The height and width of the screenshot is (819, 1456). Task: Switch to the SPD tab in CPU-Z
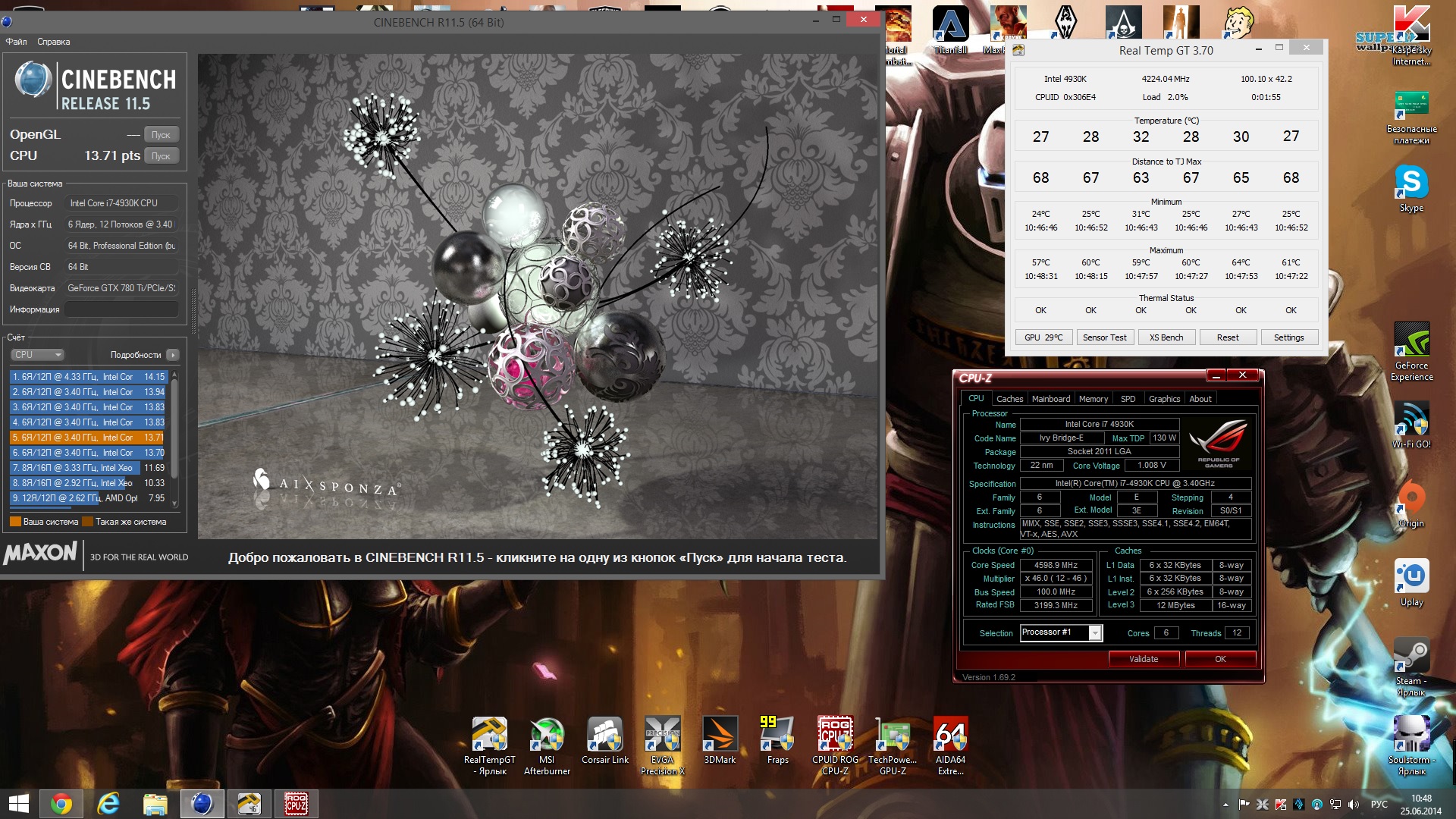[x=1128, y=399]
